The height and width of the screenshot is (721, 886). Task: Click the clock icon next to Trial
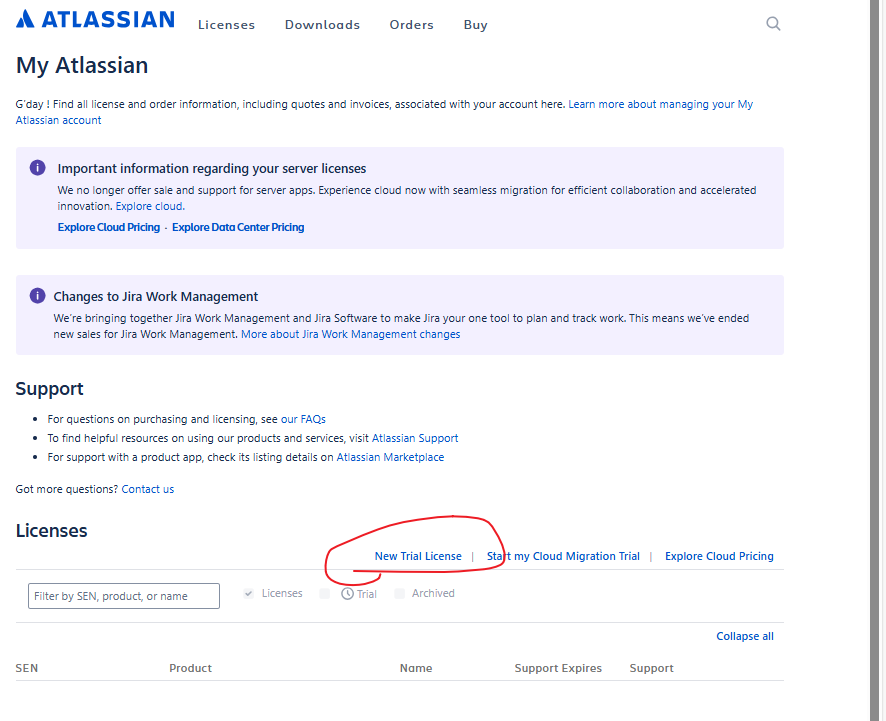[348, 594]
